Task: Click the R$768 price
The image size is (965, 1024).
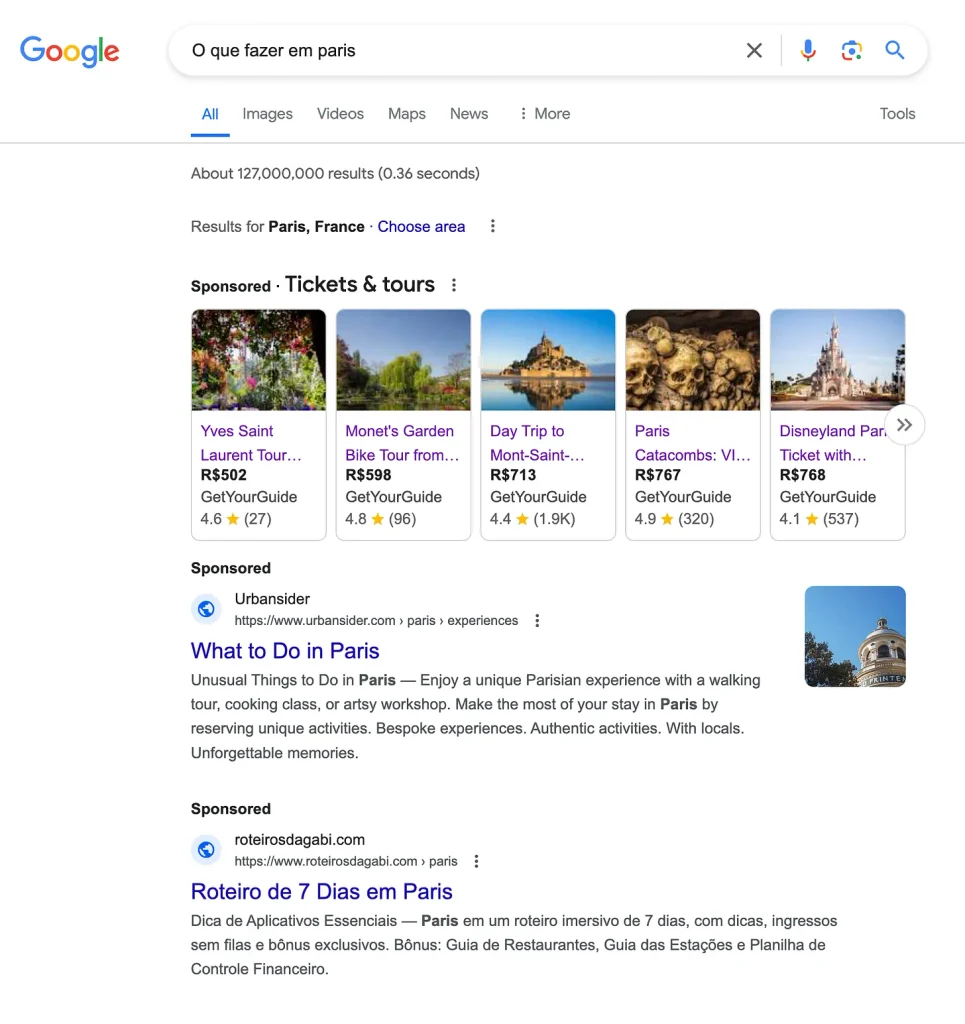Action: (x=802, y=475)
